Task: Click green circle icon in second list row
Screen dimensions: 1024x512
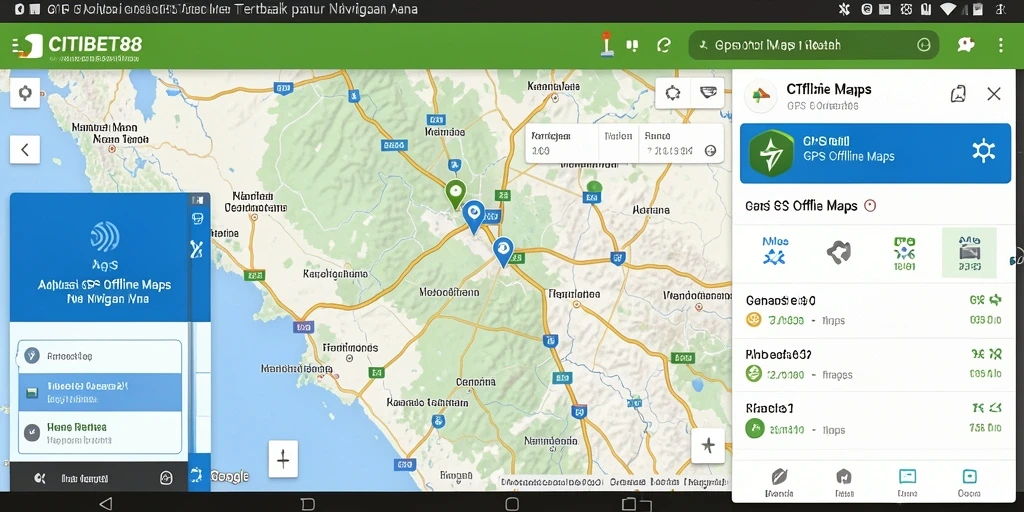Action: 754,374
